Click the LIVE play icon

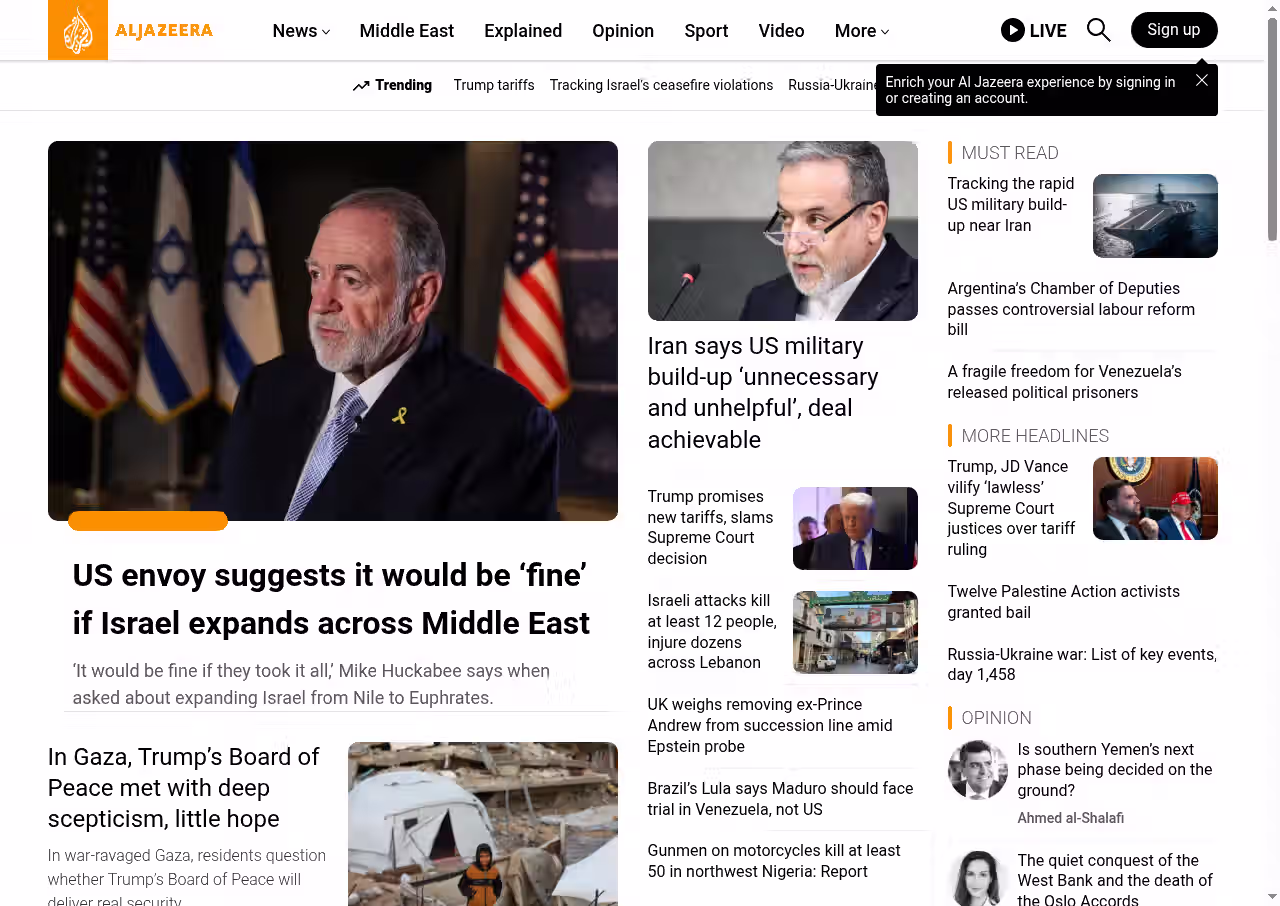pyautogui.click(x=1012, y=30)
